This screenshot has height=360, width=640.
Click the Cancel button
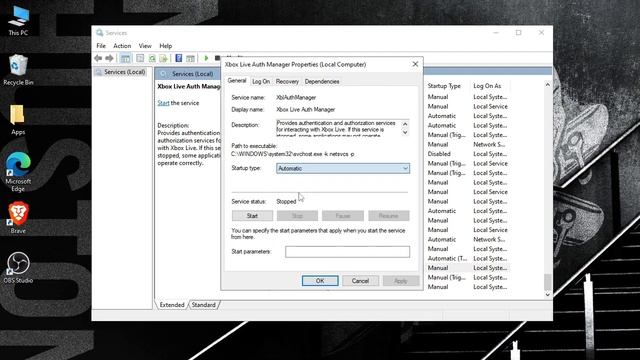[360, 281]
